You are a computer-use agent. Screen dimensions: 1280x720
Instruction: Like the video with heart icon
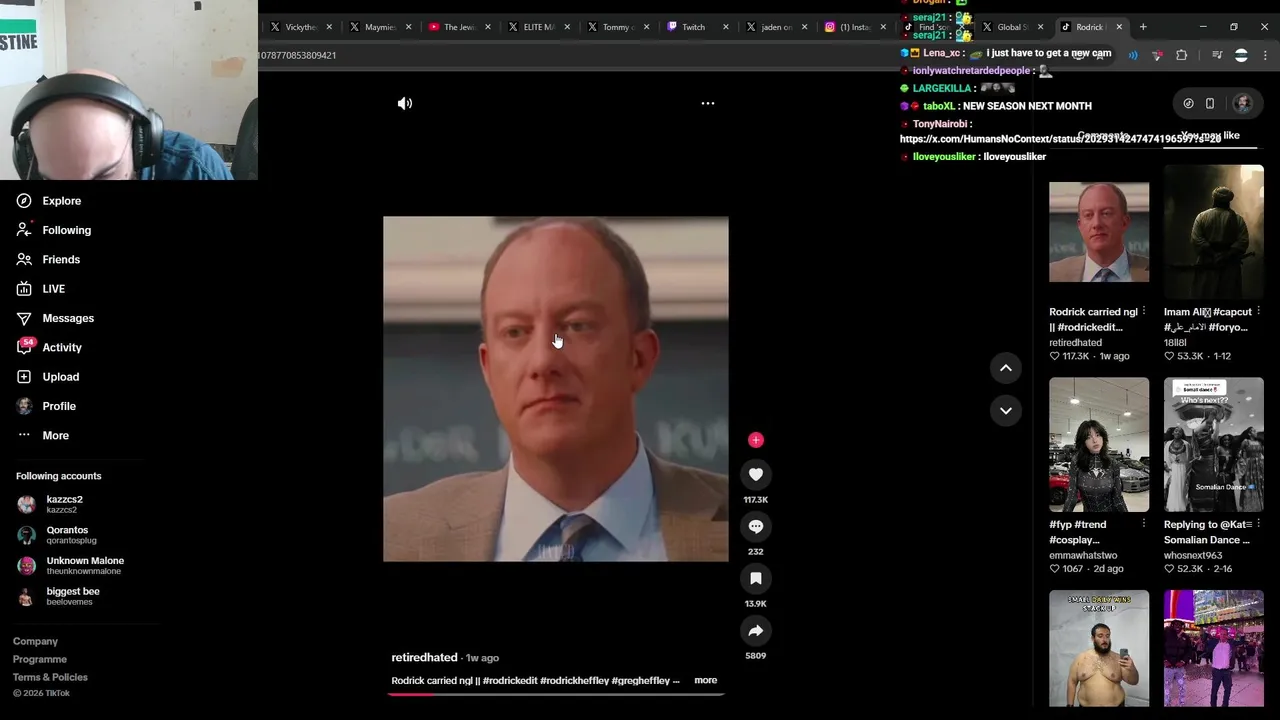coord(756,474)
